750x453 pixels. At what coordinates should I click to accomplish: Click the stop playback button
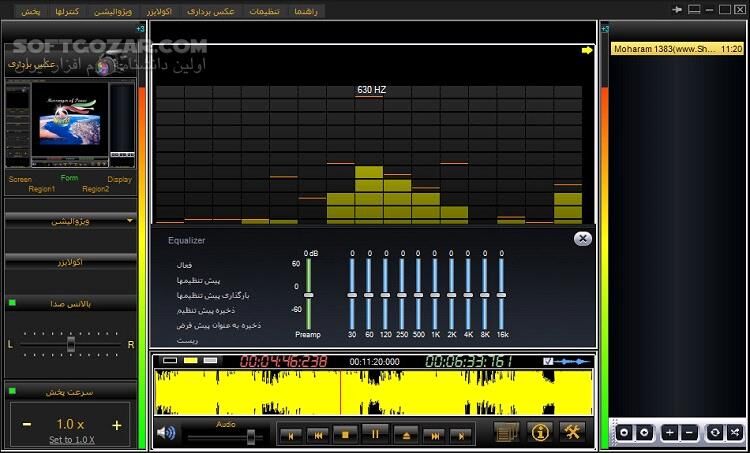(x=346, y=434)
